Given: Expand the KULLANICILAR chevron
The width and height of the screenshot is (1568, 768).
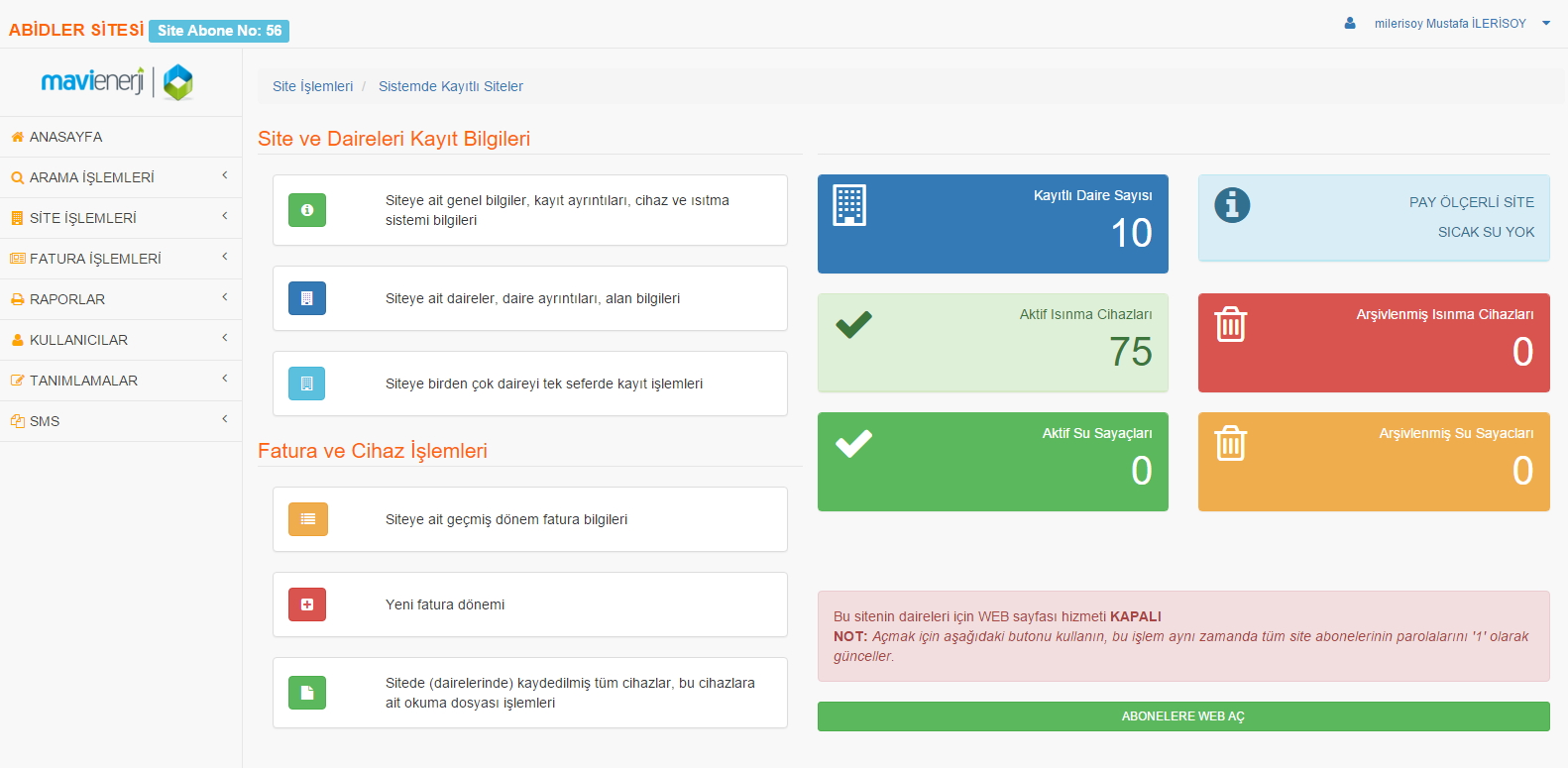Looking at the screenshot, I should (x=225, y=338).
